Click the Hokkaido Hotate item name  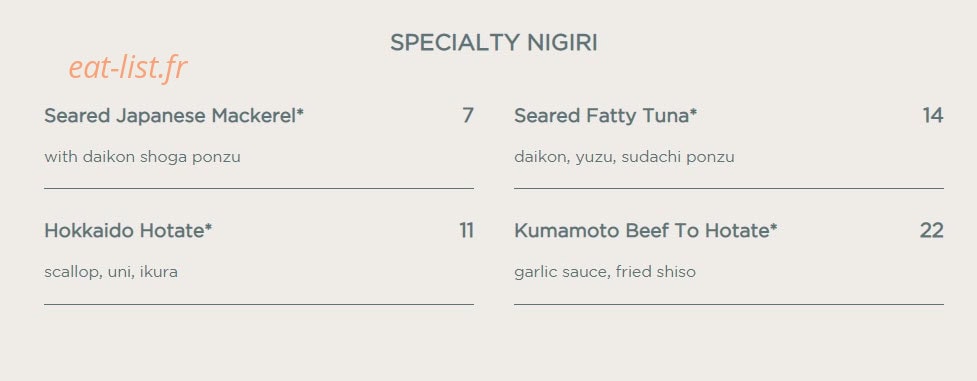pos(128,231)
